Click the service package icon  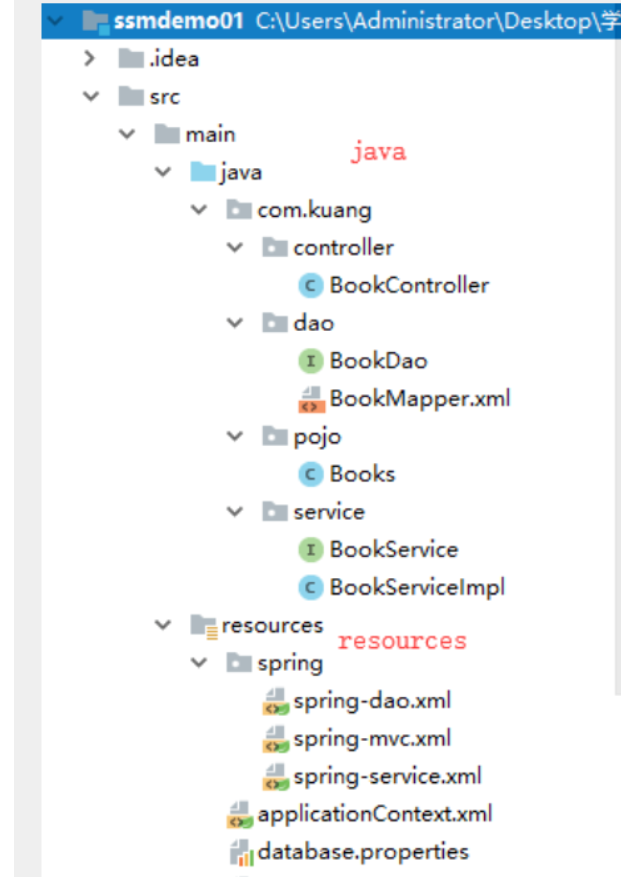[x=275, y=512]
